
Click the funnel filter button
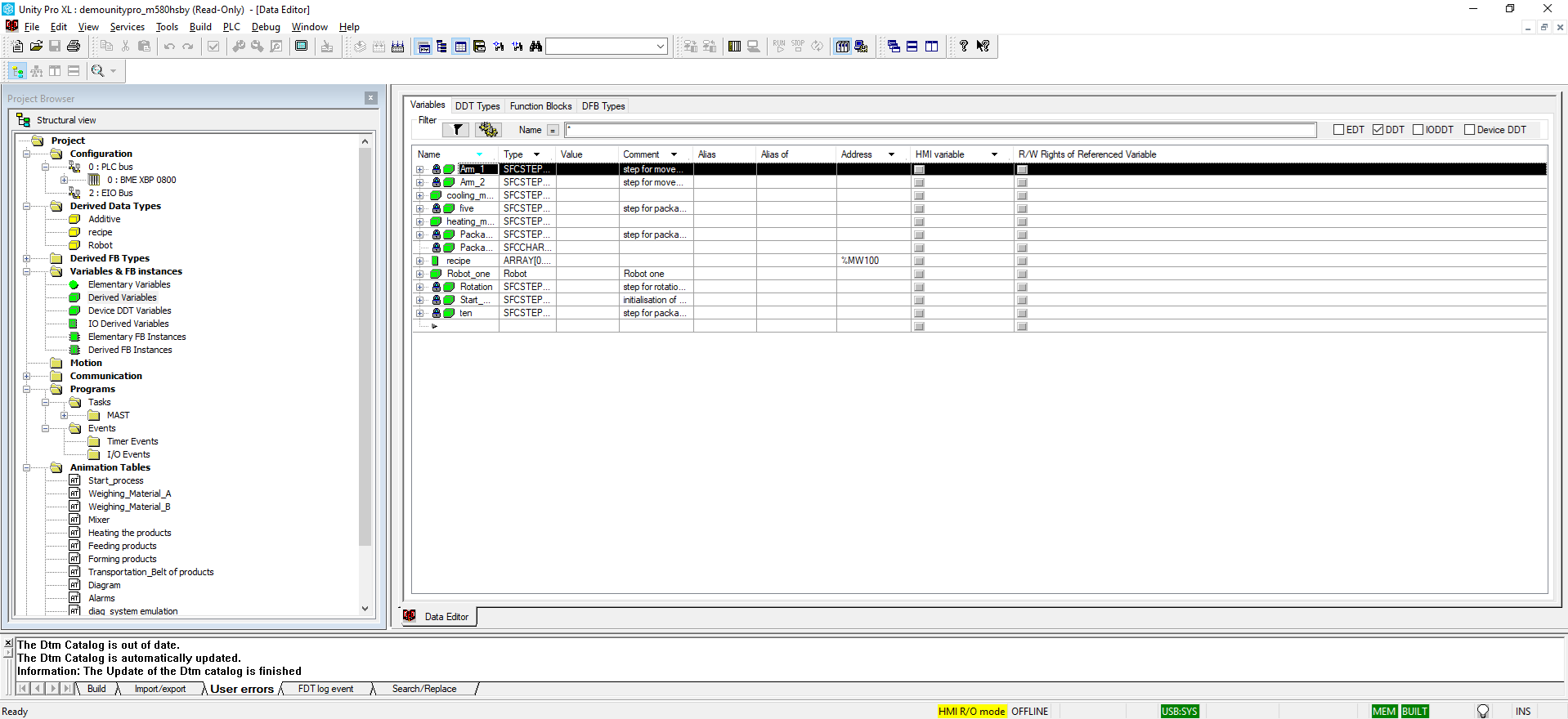tap(458, 130)
